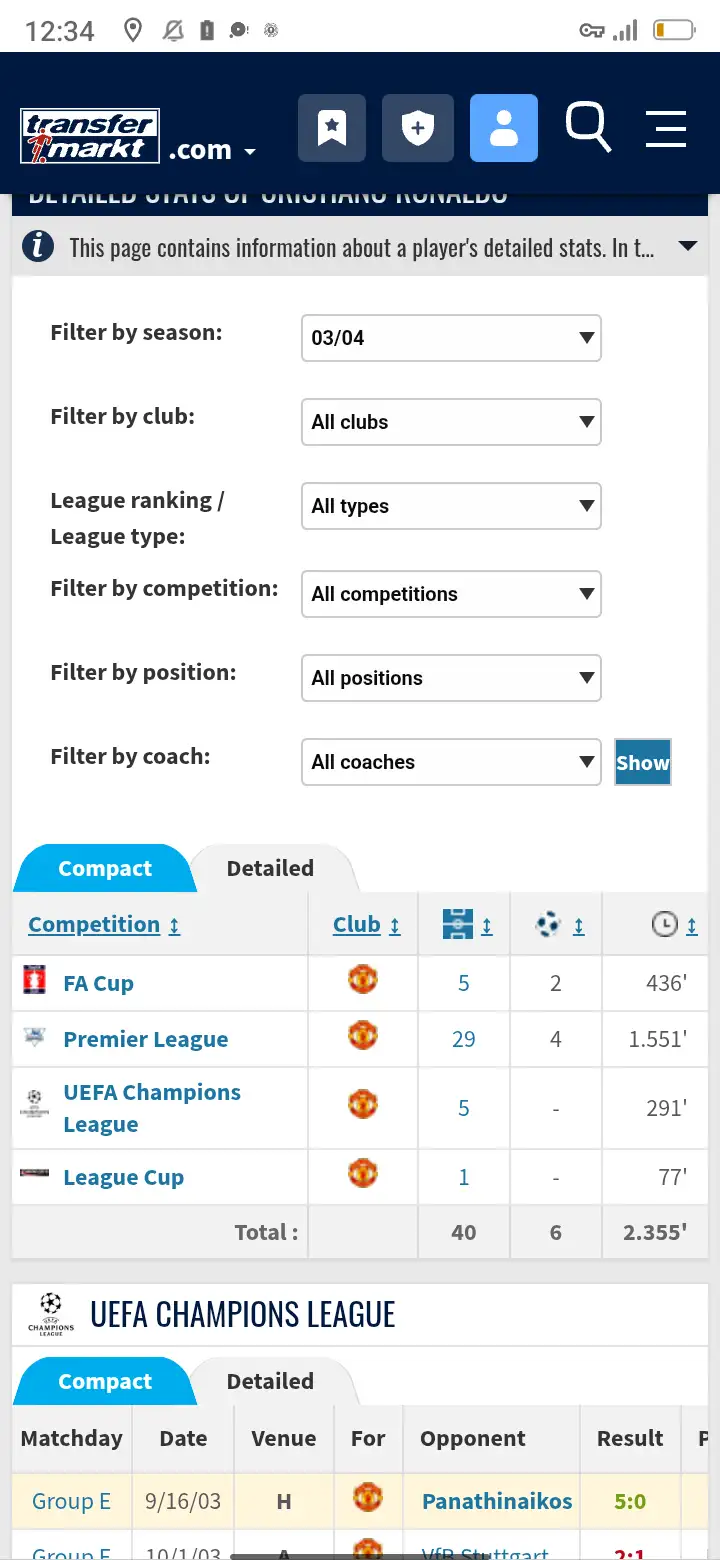This screenshot has height=1560, width=720.
Task: Open the Premier League link
Action: pos(146,1039)
